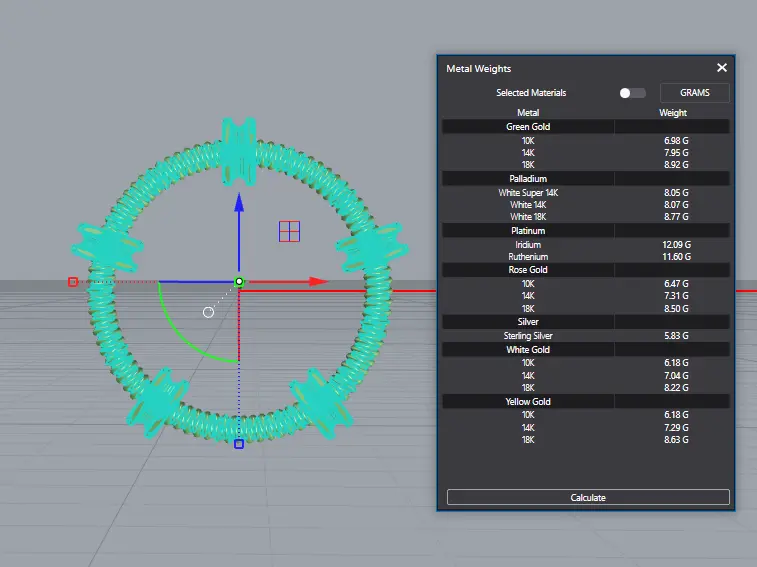757x567 pixels.
Task: Click the GRAMS unit button
Action: 694,93
